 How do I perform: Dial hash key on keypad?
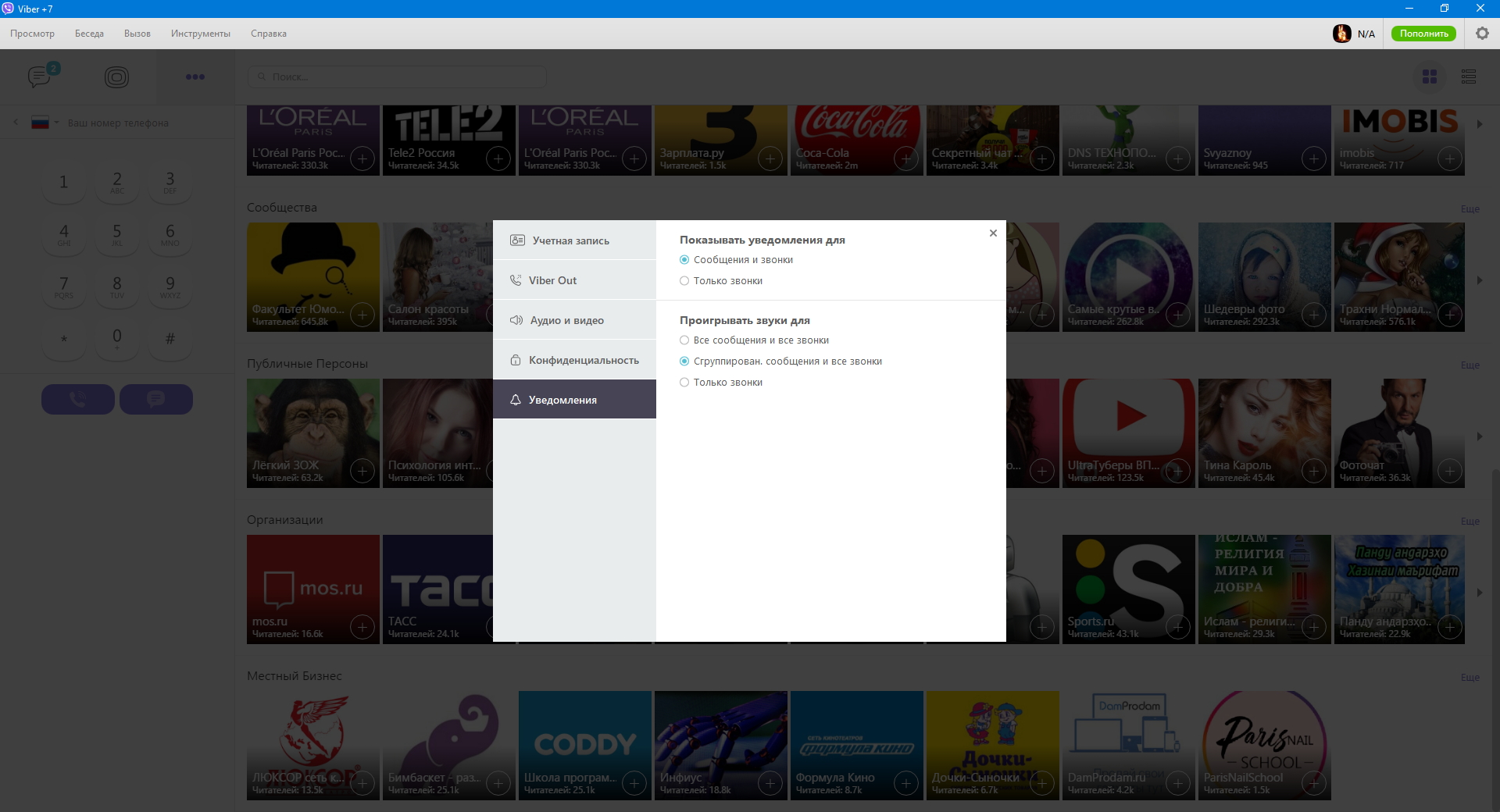(x=170, y=338)
